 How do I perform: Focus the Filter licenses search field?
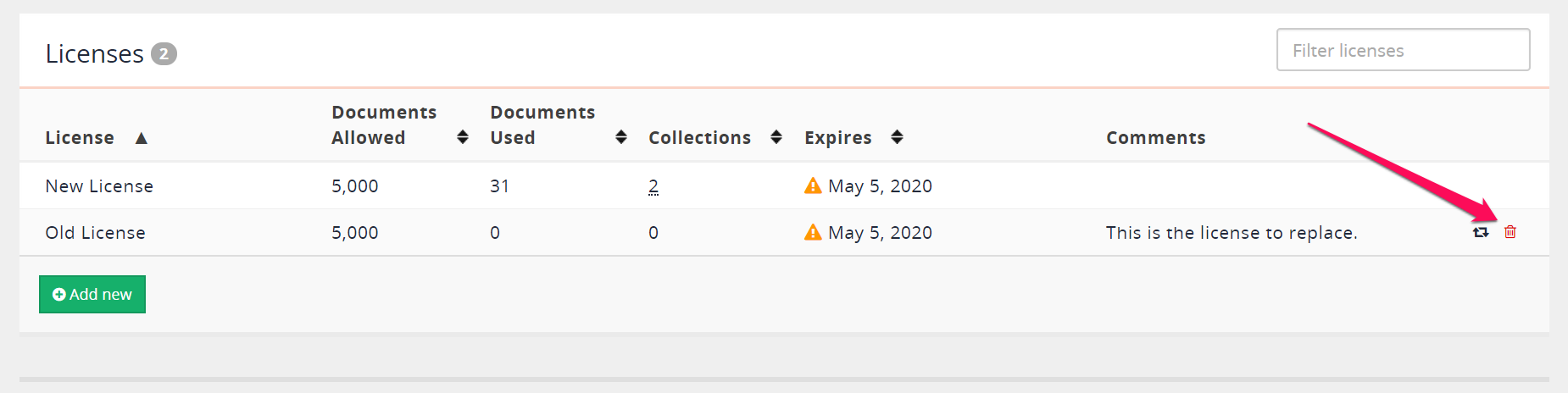[1403, 50]
